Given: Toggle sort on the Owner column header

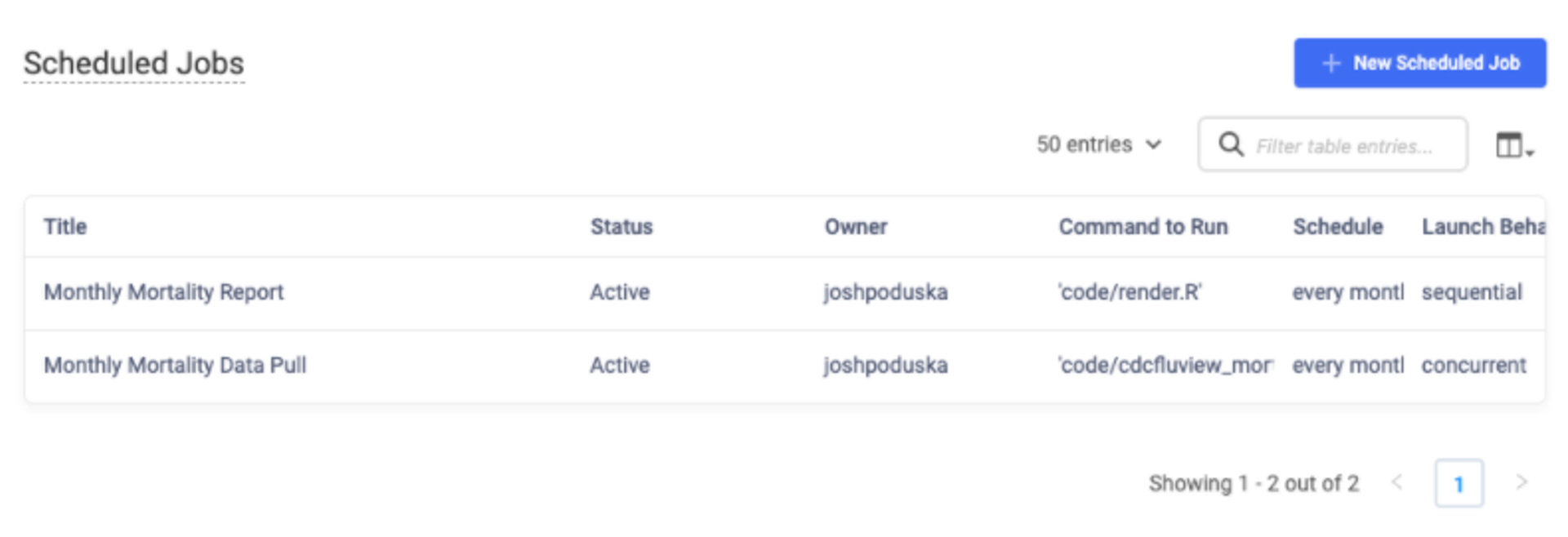Looking at the screenshot, I should click(856, 227).
